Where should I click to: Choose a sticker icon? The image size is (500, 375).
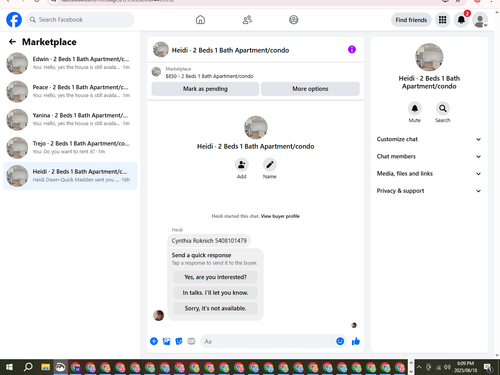click(x=179, y=341)
